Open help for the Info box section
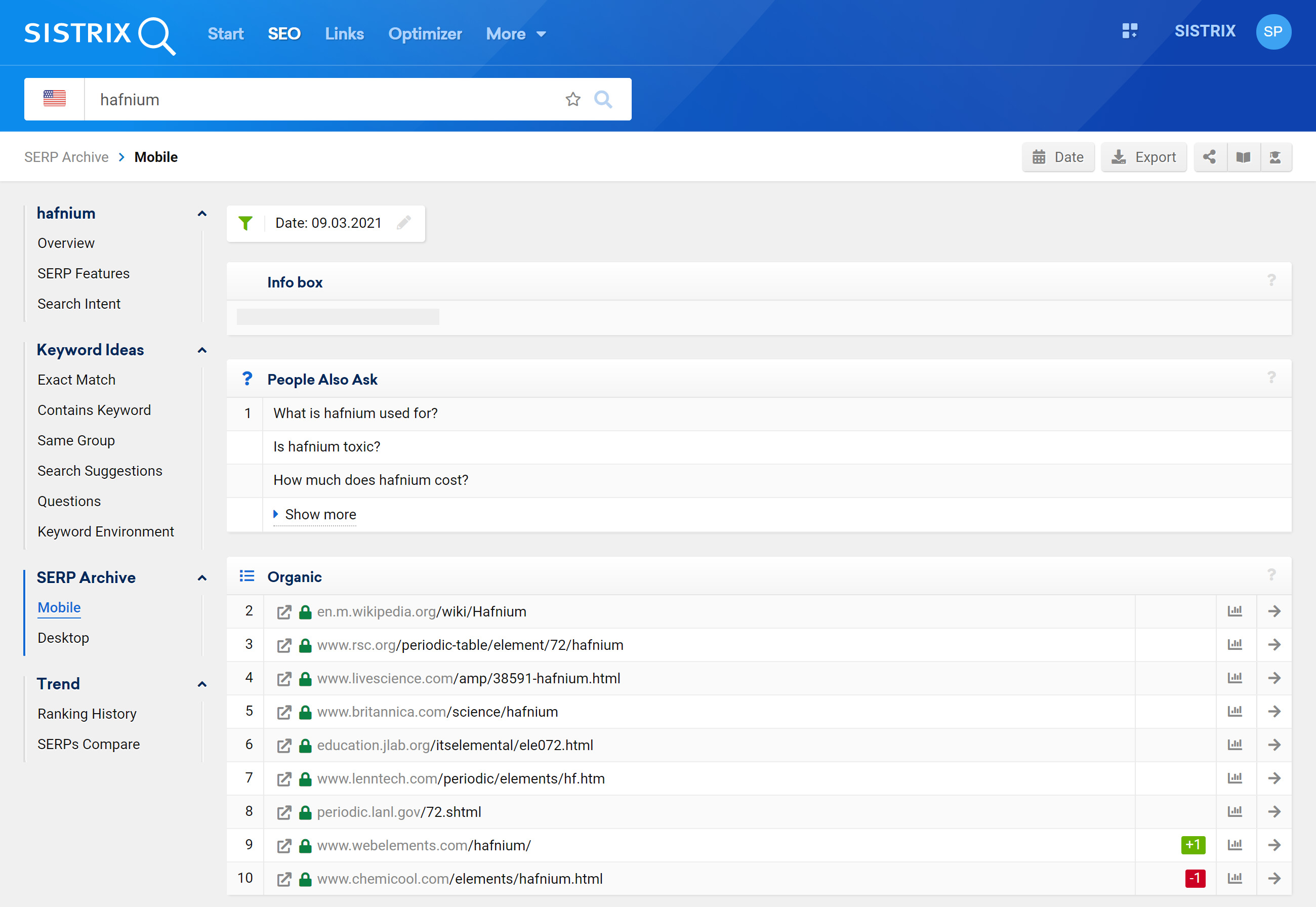1316x907 pixels. pos(1271,281)
